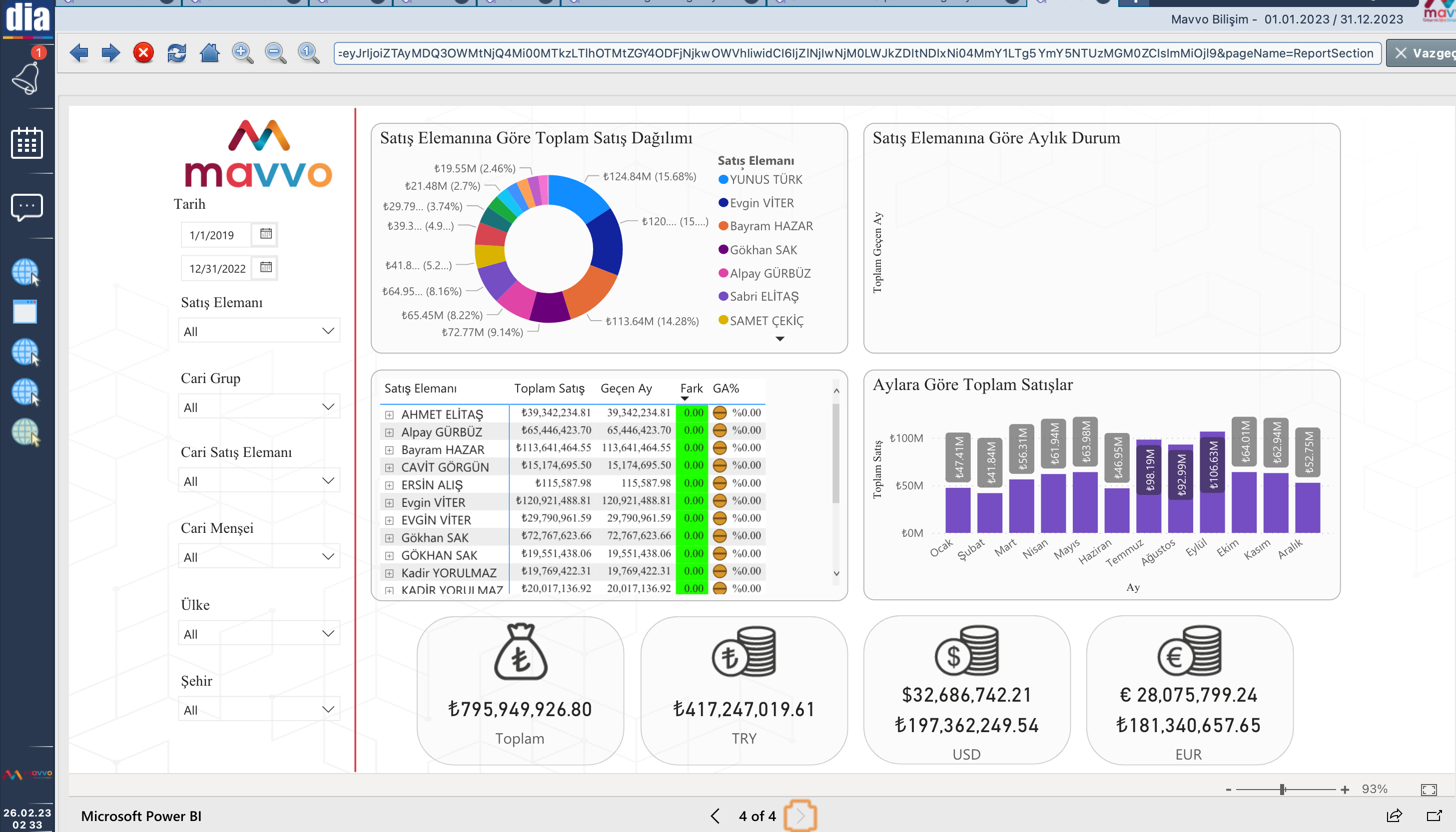Open the Satış Elemanı filter dropdown
Image resolution: width=1456 pixels, height=832 pixels.
click(259, 331)
